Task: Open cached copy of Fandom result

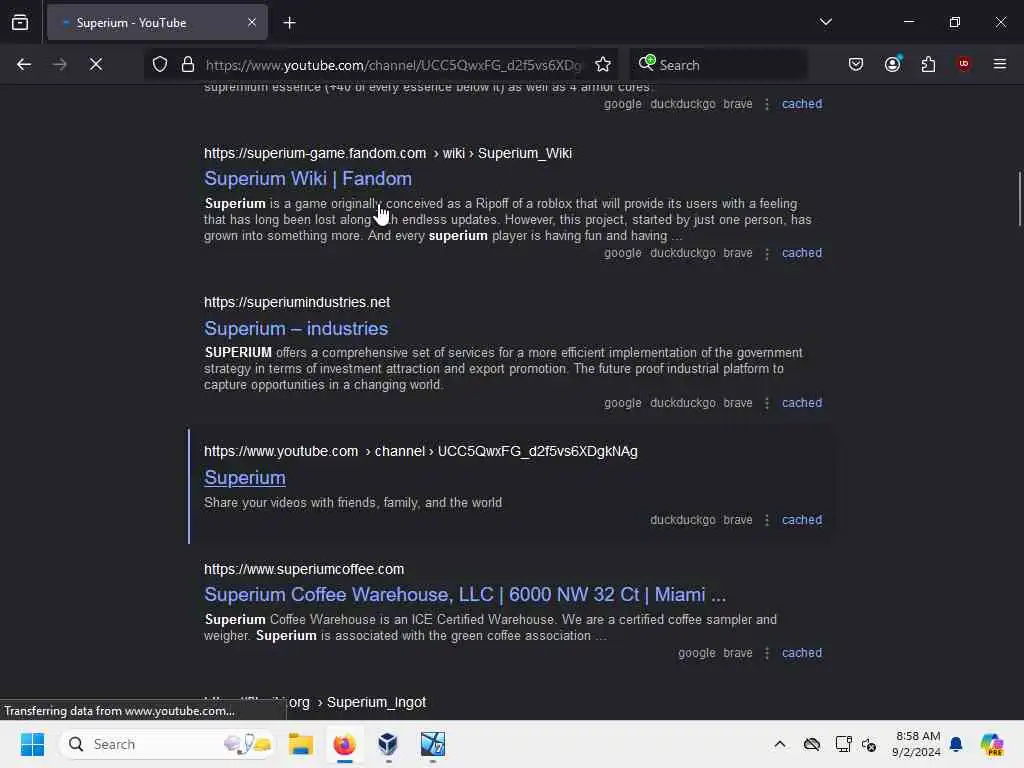Action: pos(802,253)
